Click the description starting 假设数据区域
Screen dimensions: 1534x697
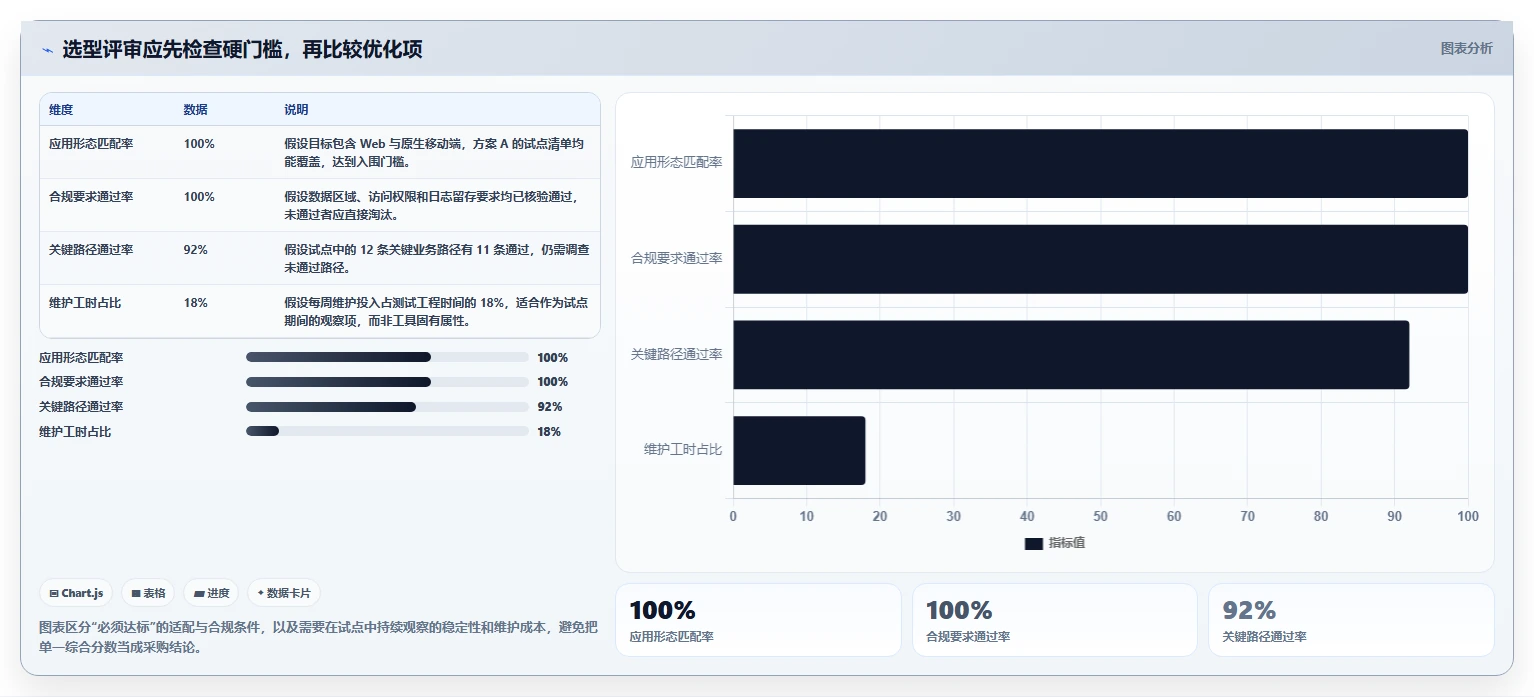click(431, 206)
